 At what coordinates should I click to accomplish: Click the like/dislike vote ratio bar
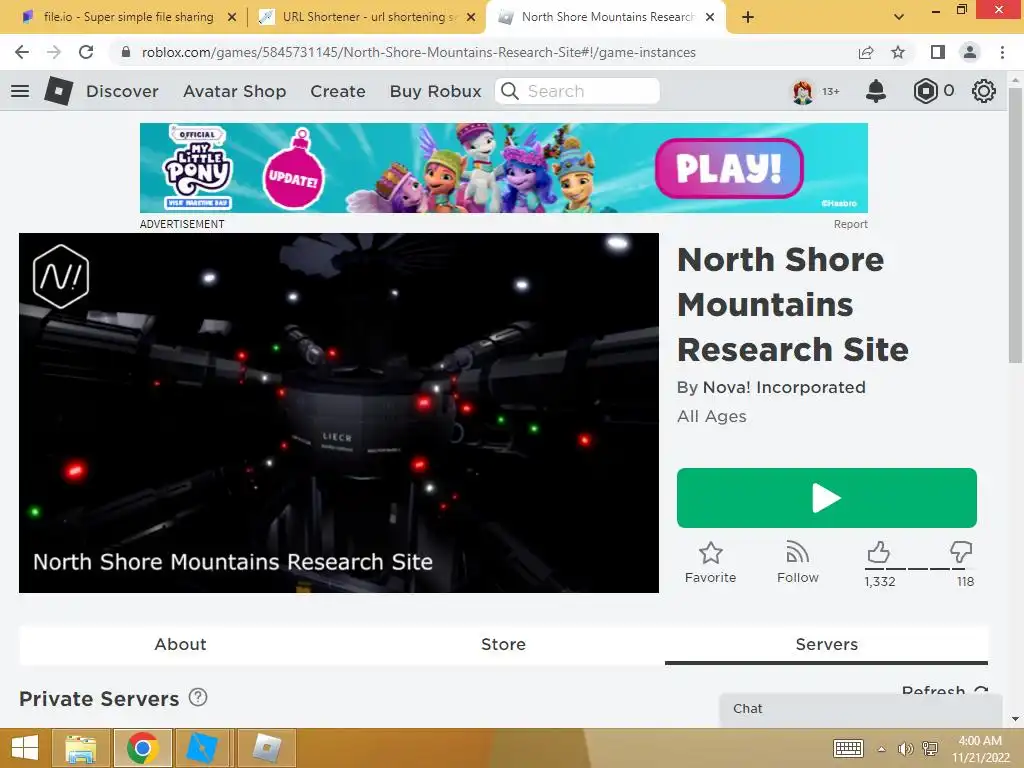[x=920, y=569]
